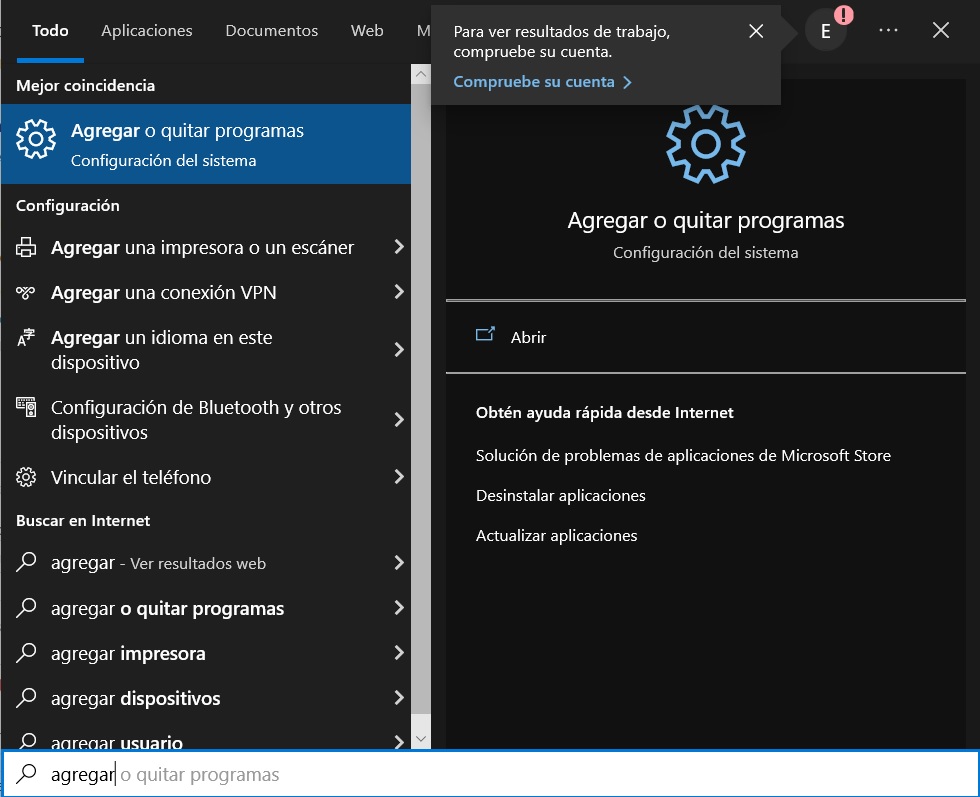Click the large gear icon in preview pane

coord(706,144)
